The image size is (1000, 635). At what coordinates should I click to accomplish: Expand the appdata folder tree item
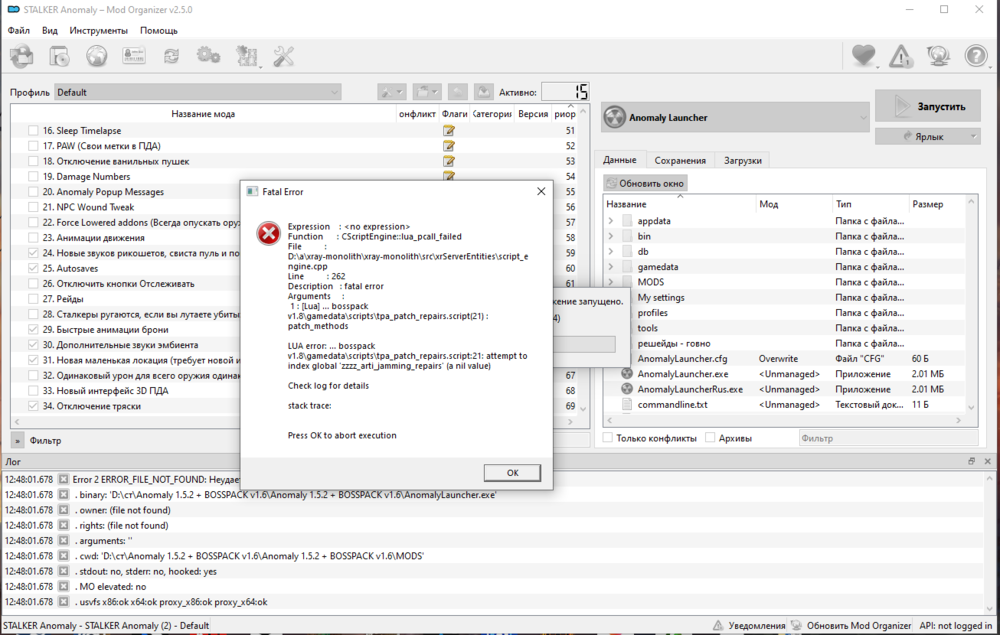pos(611,221)
